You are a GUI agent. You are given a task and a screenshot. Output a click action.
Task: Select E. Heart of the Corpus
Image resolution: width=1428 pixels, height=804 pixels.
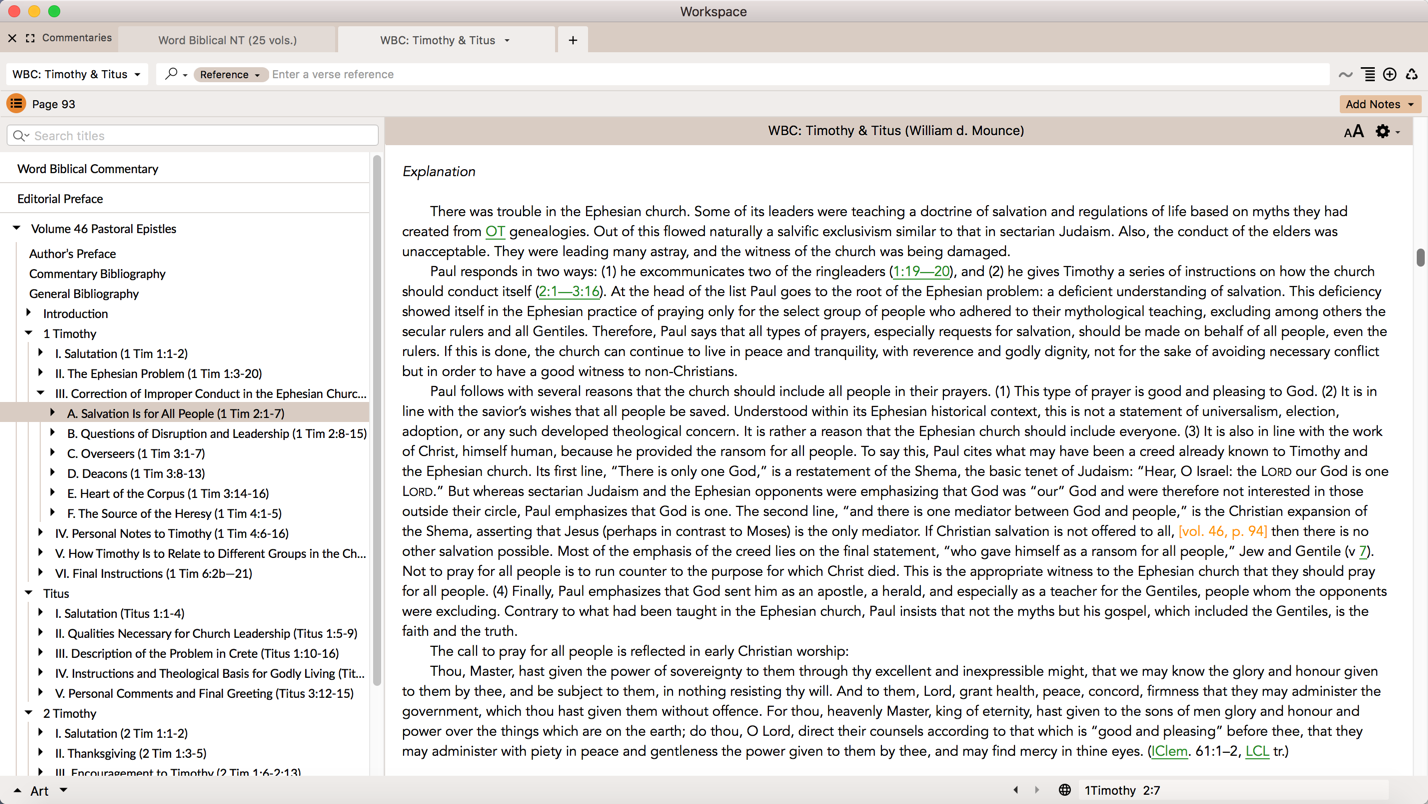[x=168, y=494]
